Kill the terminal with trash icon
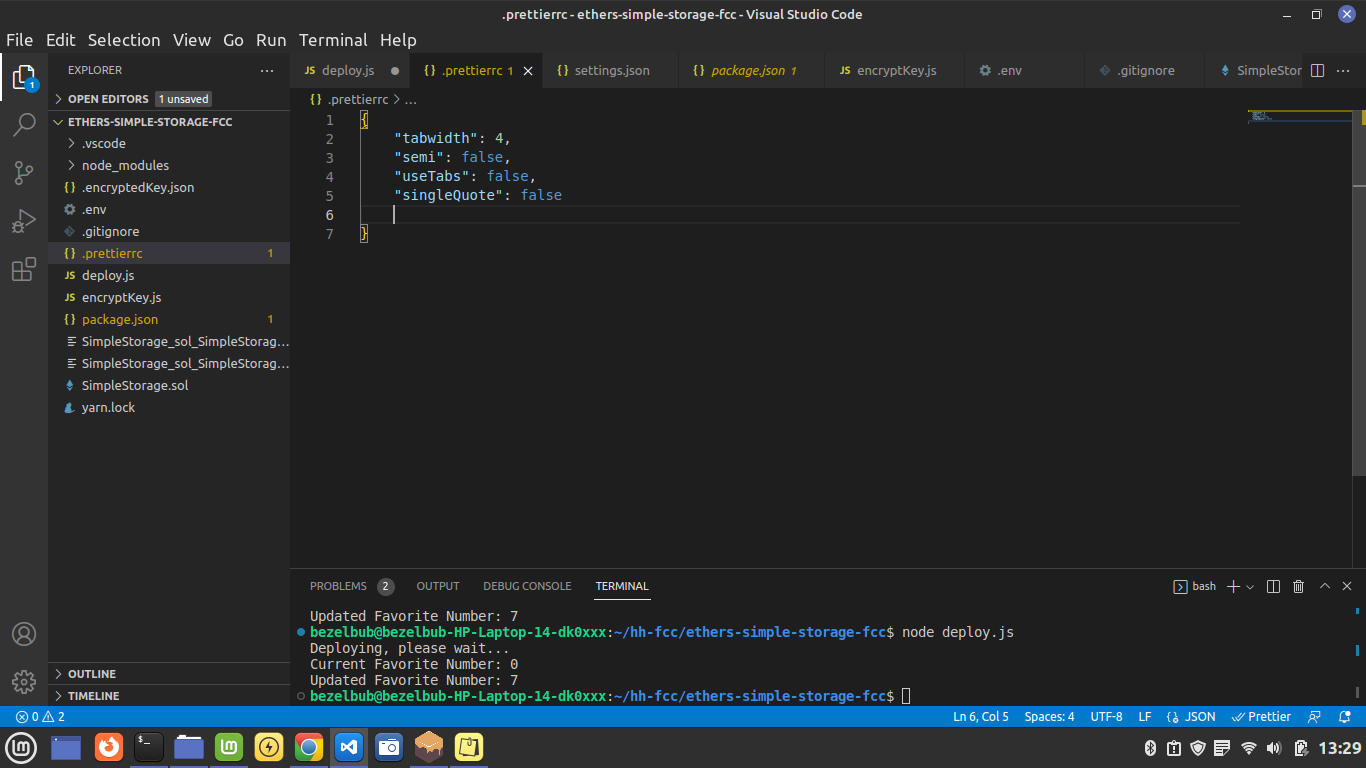Viewport: 1366px width, 768px height. [x=1298, y=586]
